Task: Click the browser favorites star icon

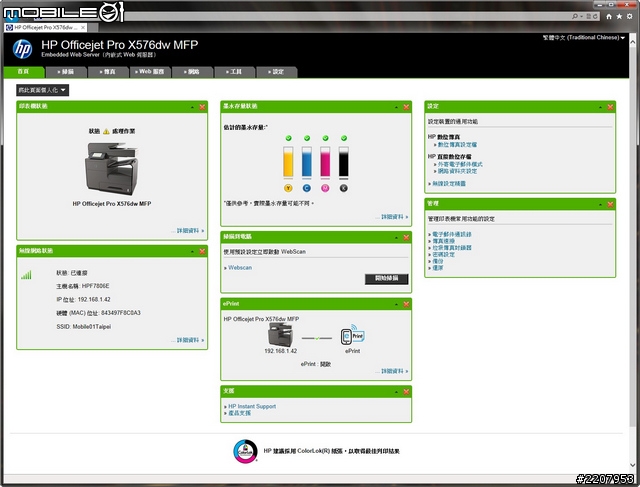Action: pyautogui.click(x=619, y=16)
